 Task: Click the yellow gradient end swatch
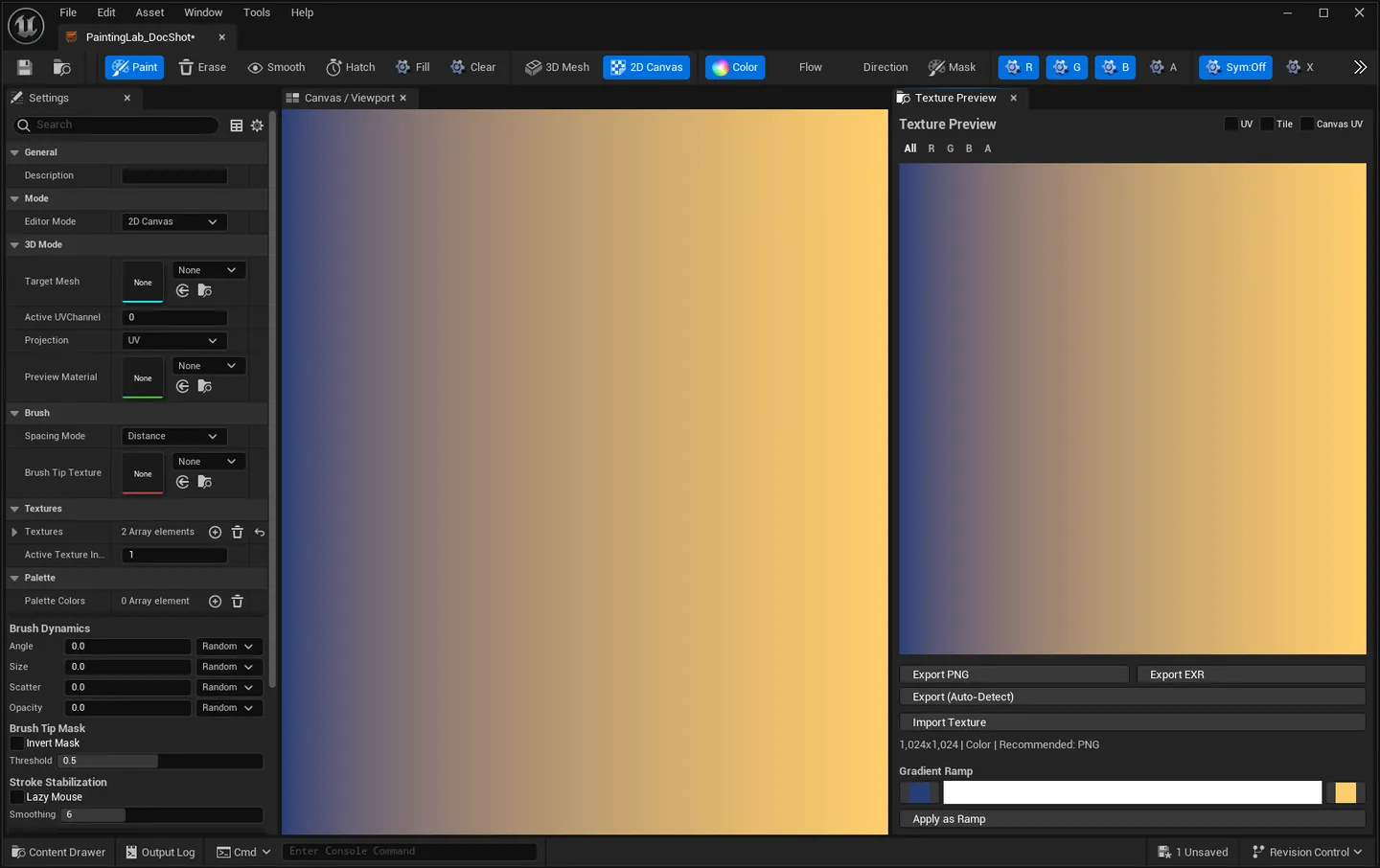(x=1345, y=792)
